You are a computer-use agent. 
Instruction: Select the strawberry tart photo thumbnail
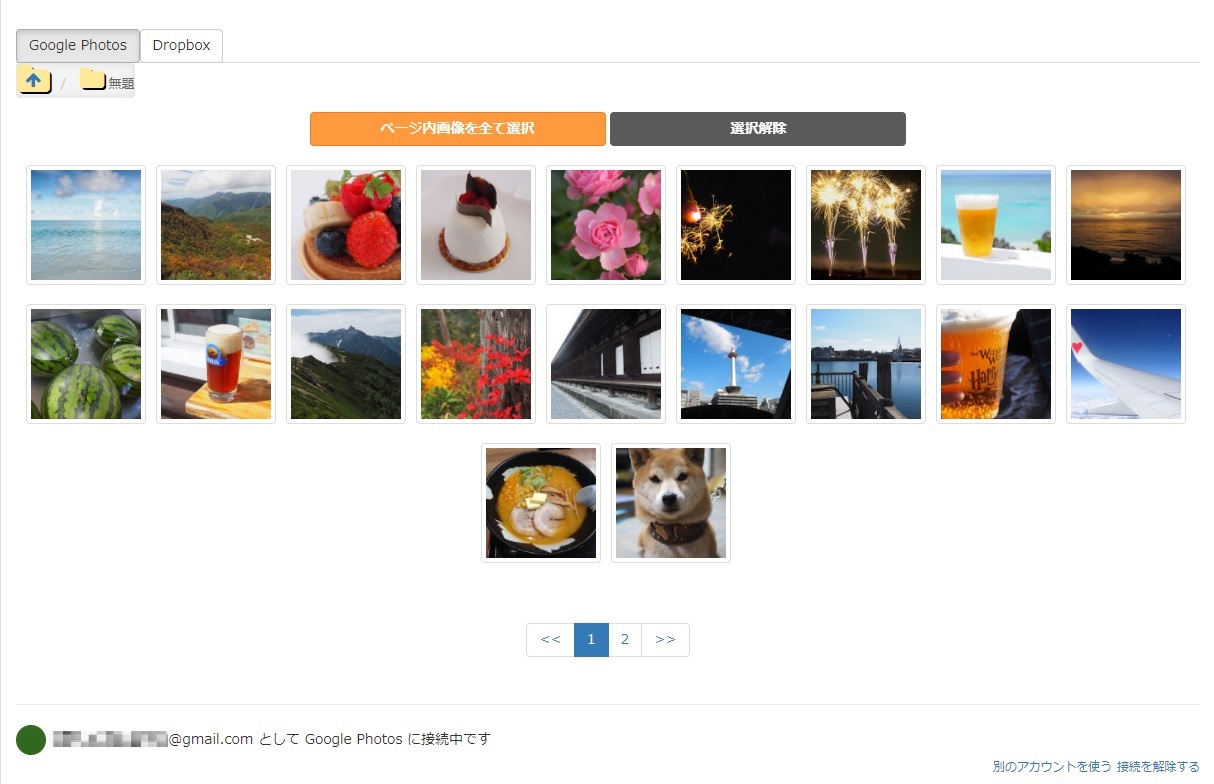346,225
